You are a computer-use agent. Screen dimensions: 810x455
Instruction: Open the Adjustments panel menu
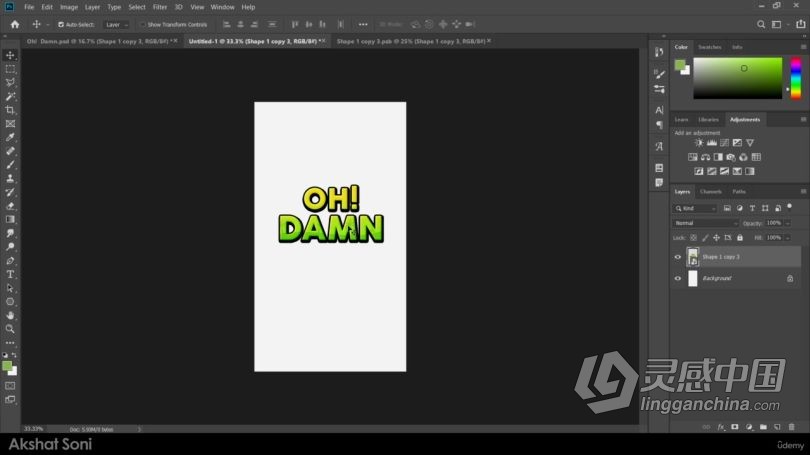(x=803, y=119)
